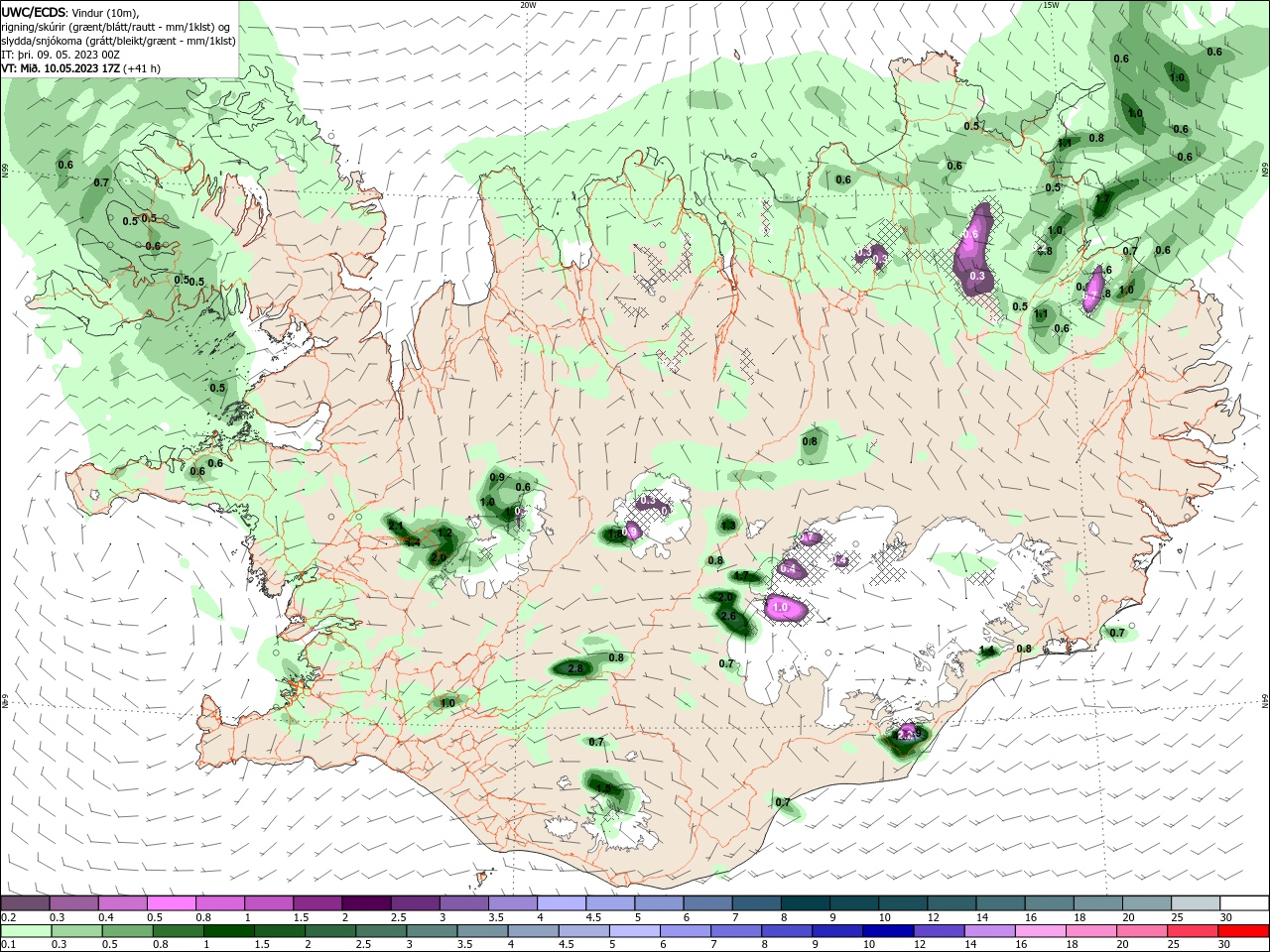Click the '20W' longitude label
1270x952 pixels.
pos(528,5)
